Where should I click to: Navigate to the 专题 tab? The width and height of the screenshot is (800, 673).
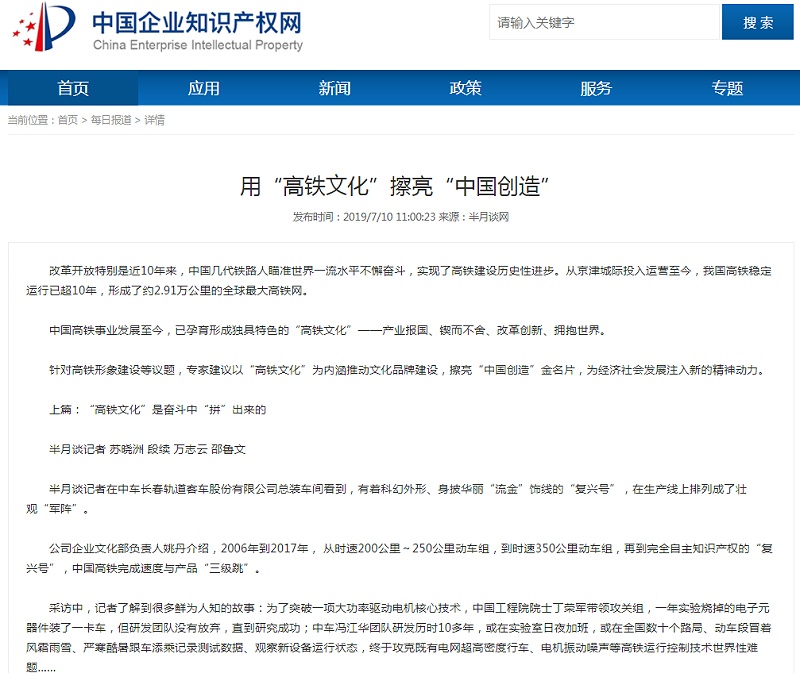727,88
